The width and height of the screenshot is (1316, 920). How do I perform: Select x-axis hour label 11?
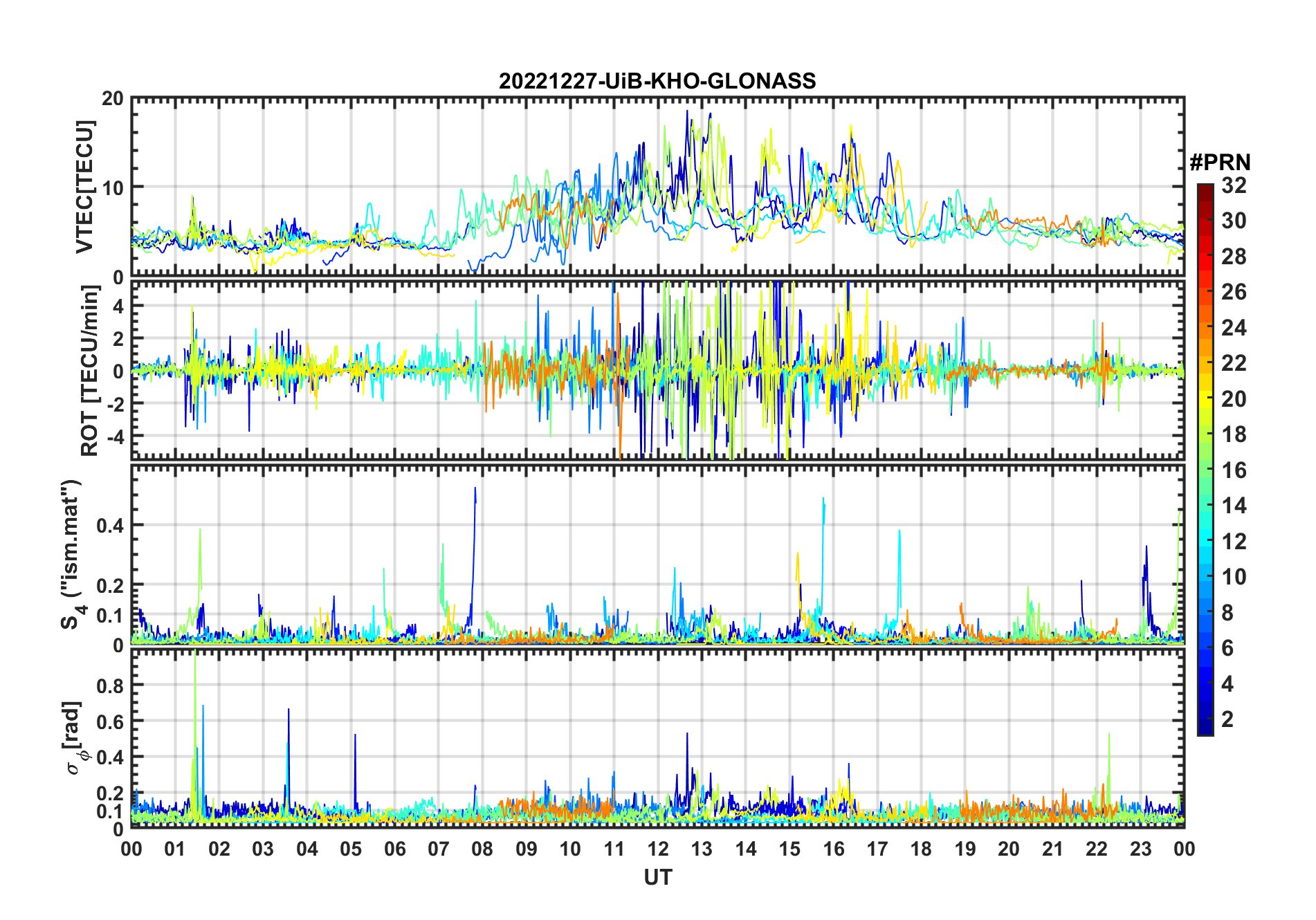pos(614,849)
